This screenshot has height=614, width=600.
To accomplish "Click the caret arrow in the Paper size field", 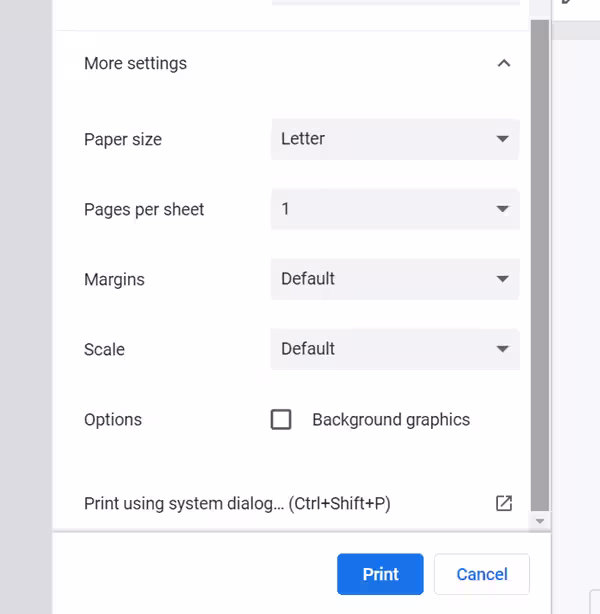I will (502, 139).
